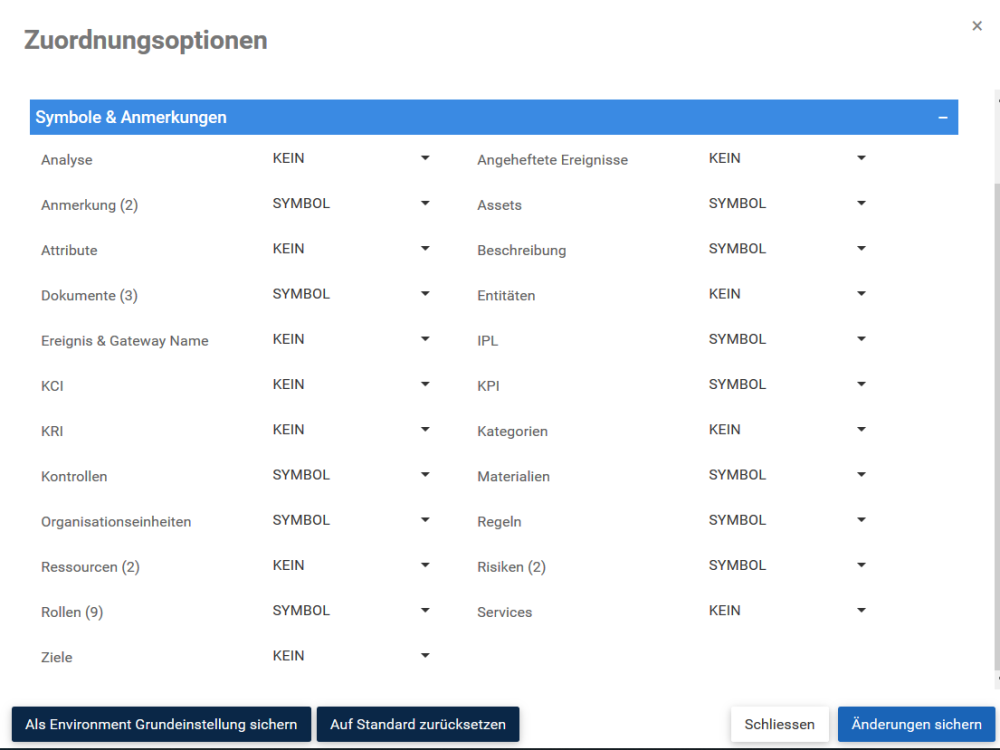Open the Entitäten dropdown
Screen dimensions: 1000x750
pos(787,294)
